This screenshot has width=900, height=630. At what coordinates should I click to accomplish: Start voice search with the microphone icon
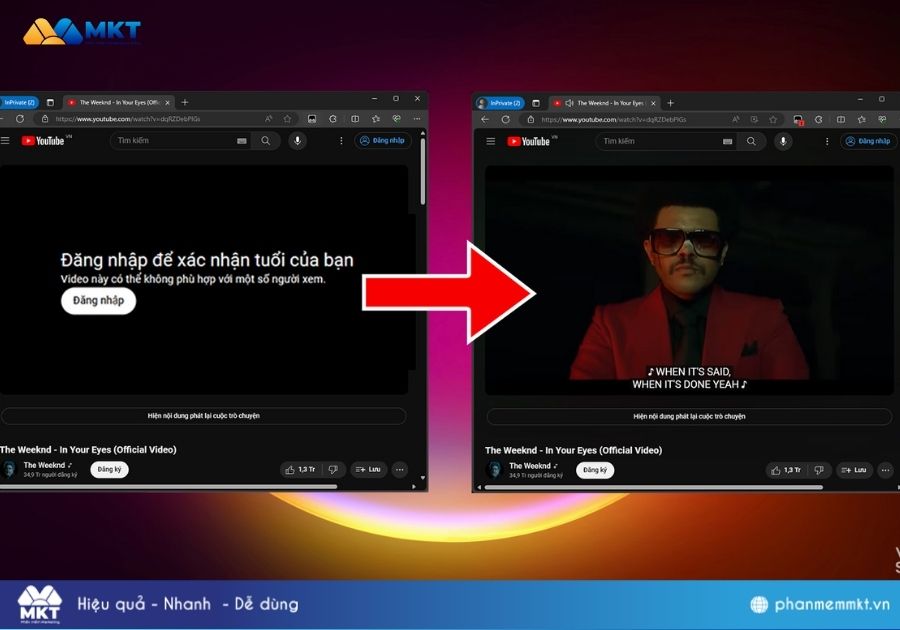pyautogui.click(x=783, y=141)
